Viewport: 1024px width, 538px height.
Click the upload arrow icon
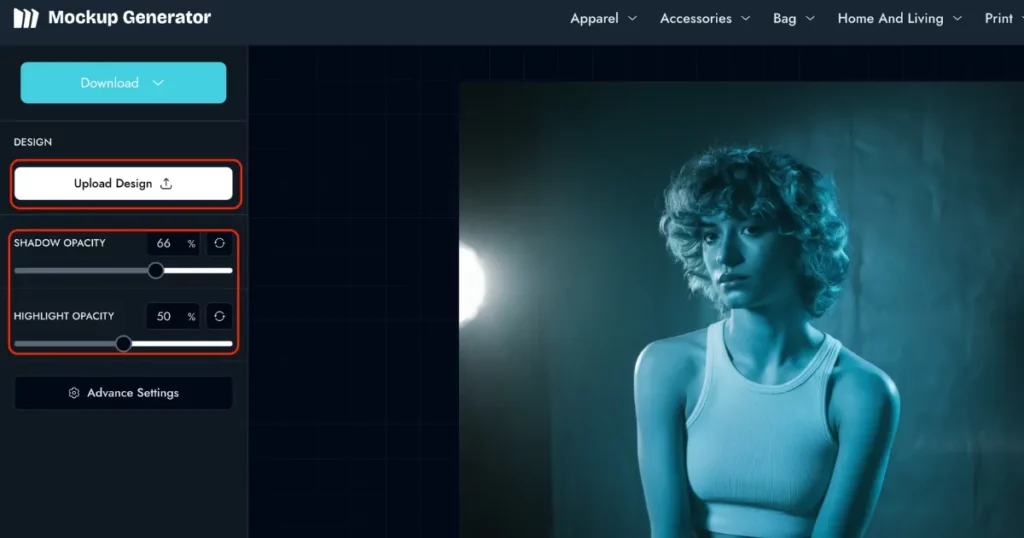click(166, 184)
